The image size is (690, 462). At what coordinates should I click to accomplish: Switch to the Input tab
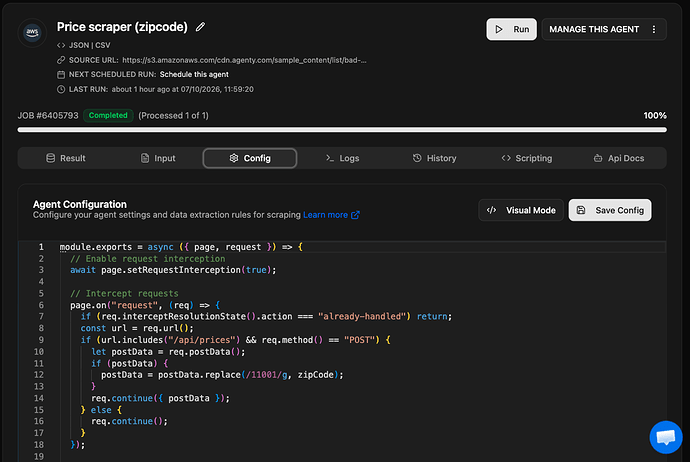pyautogui.click(x=158, y=158)
